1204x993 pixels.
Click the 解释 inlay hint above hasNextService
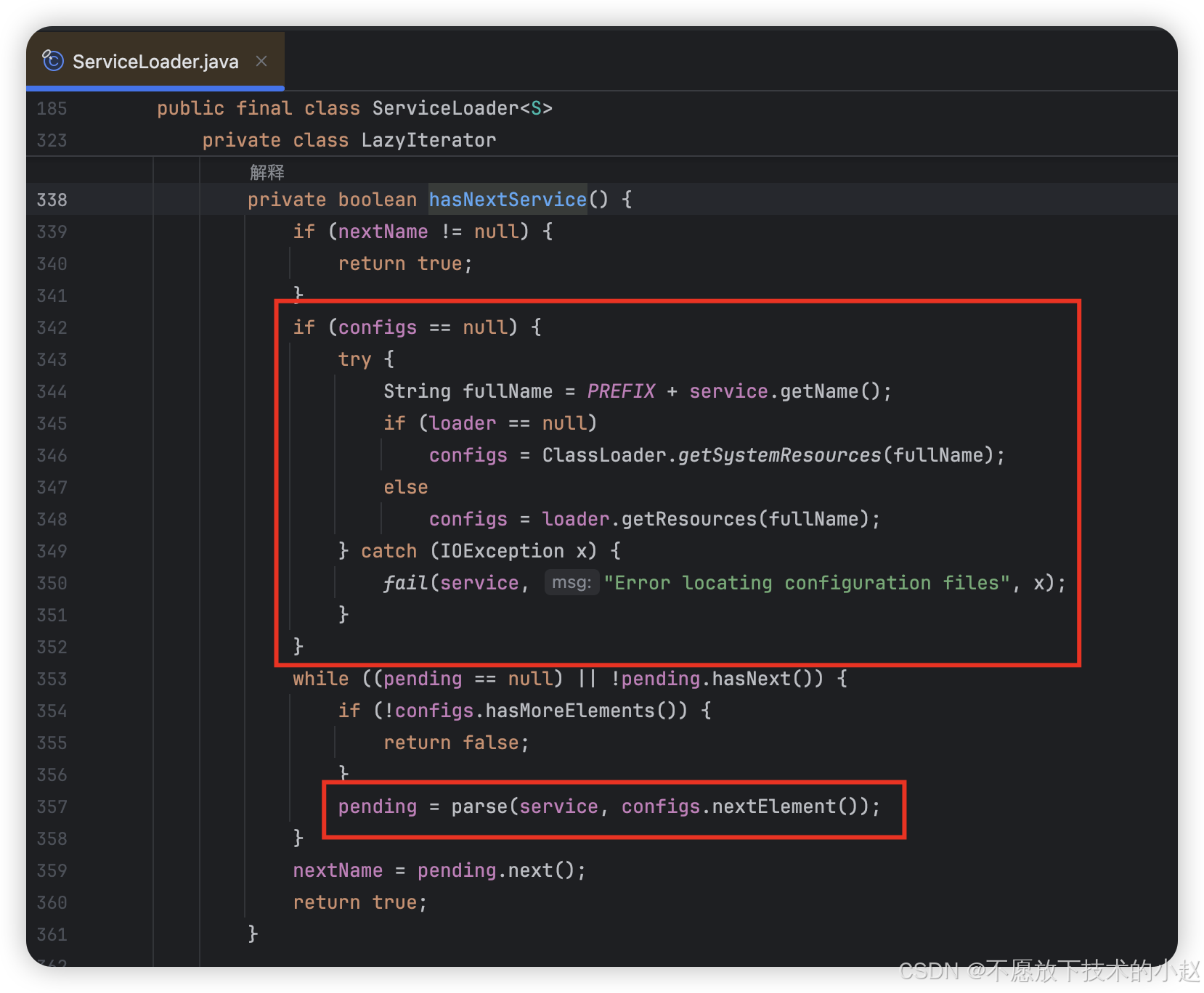[267, 172]
